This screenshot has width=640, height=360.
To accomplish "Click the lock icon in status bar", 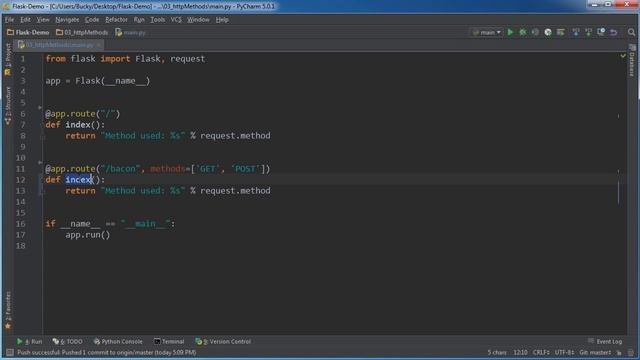I will [619, 352].
